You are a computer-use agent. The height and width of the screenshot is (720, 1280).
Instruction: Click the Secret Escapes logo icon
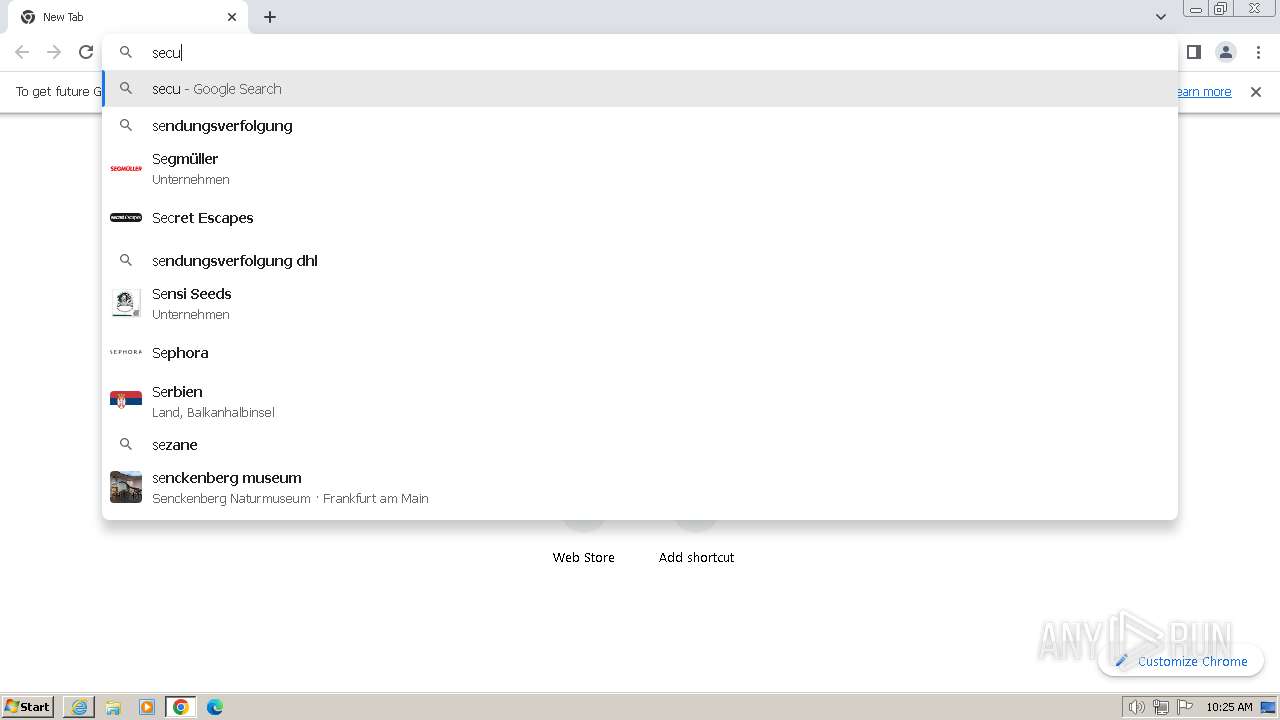(x=126, y=218)
